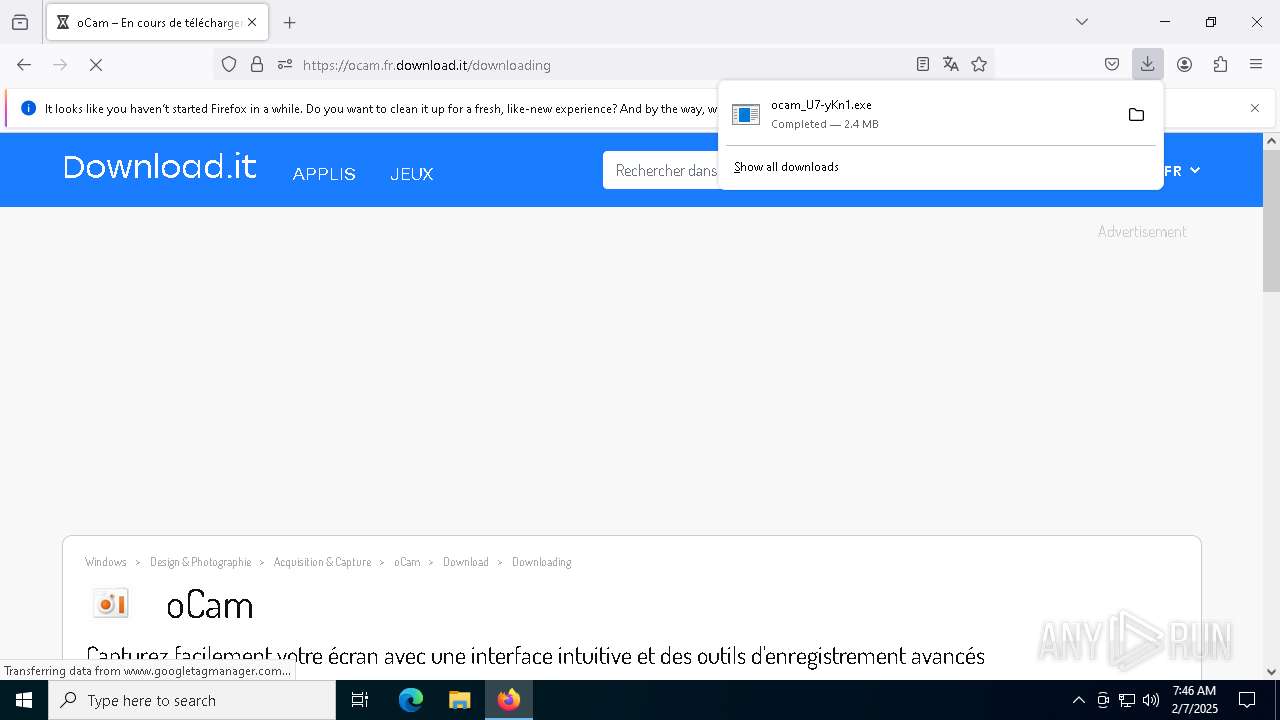Open tracking protection shield icon
The height and width of the screenshot is (720, 1280).
pos(229,65)
